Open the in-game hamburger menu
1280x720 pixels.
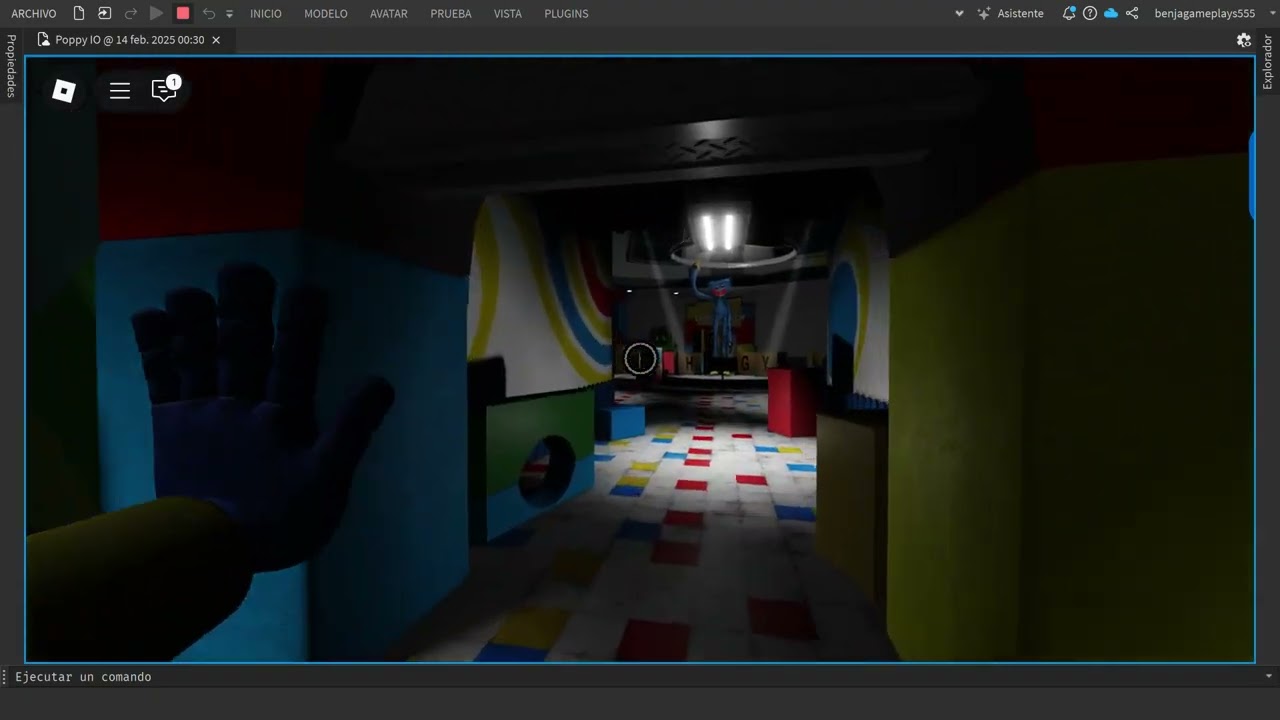tap(120, 91)
